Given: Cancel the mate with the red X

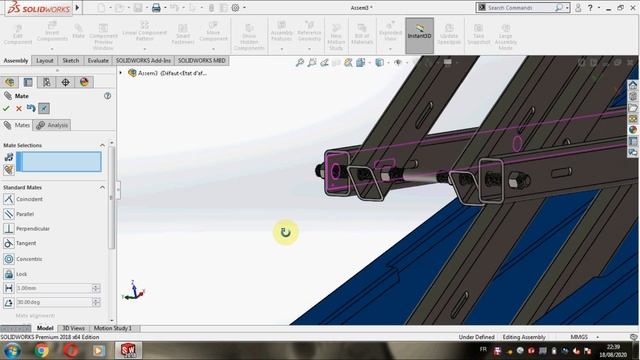Looking at the screenshot, I should 19,109.
